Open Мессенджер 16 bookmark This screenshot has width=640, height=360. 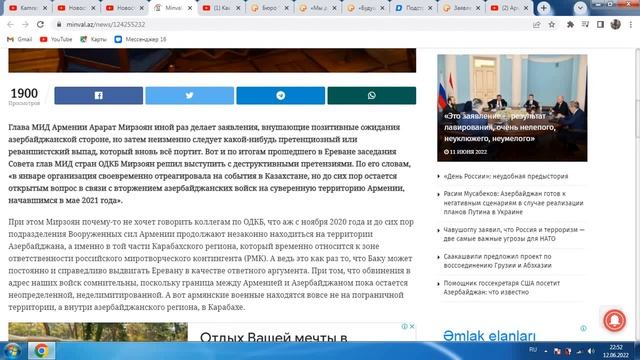coord(140,39)
